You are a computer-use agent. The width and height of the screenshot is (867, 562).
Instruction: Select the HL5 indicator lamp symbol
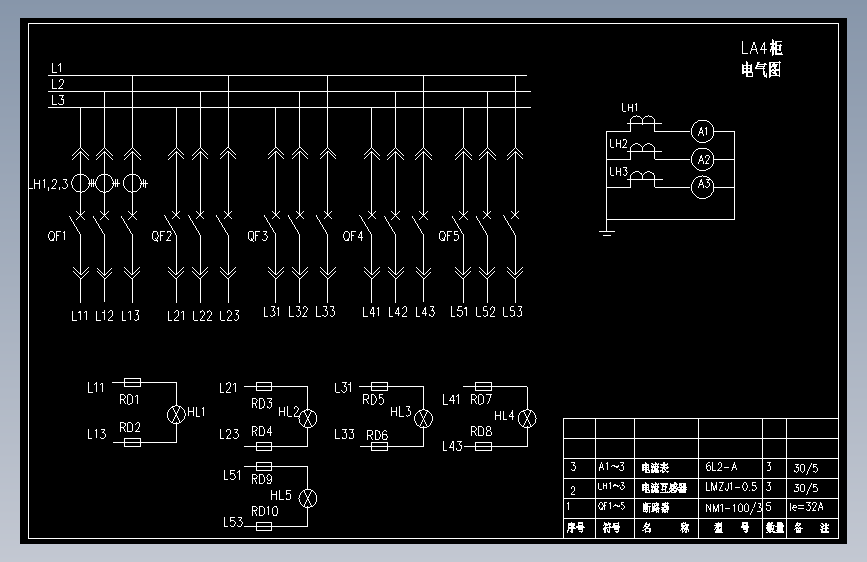(308, 498)
